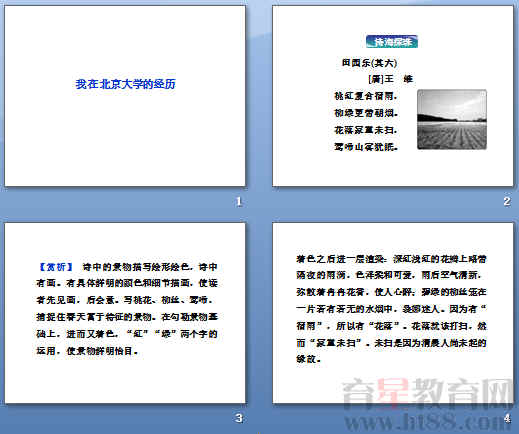The image size is (519, 434).
Task: Click the author line [唐]王维
Action: pyautogui.click(x=391, y=79)
